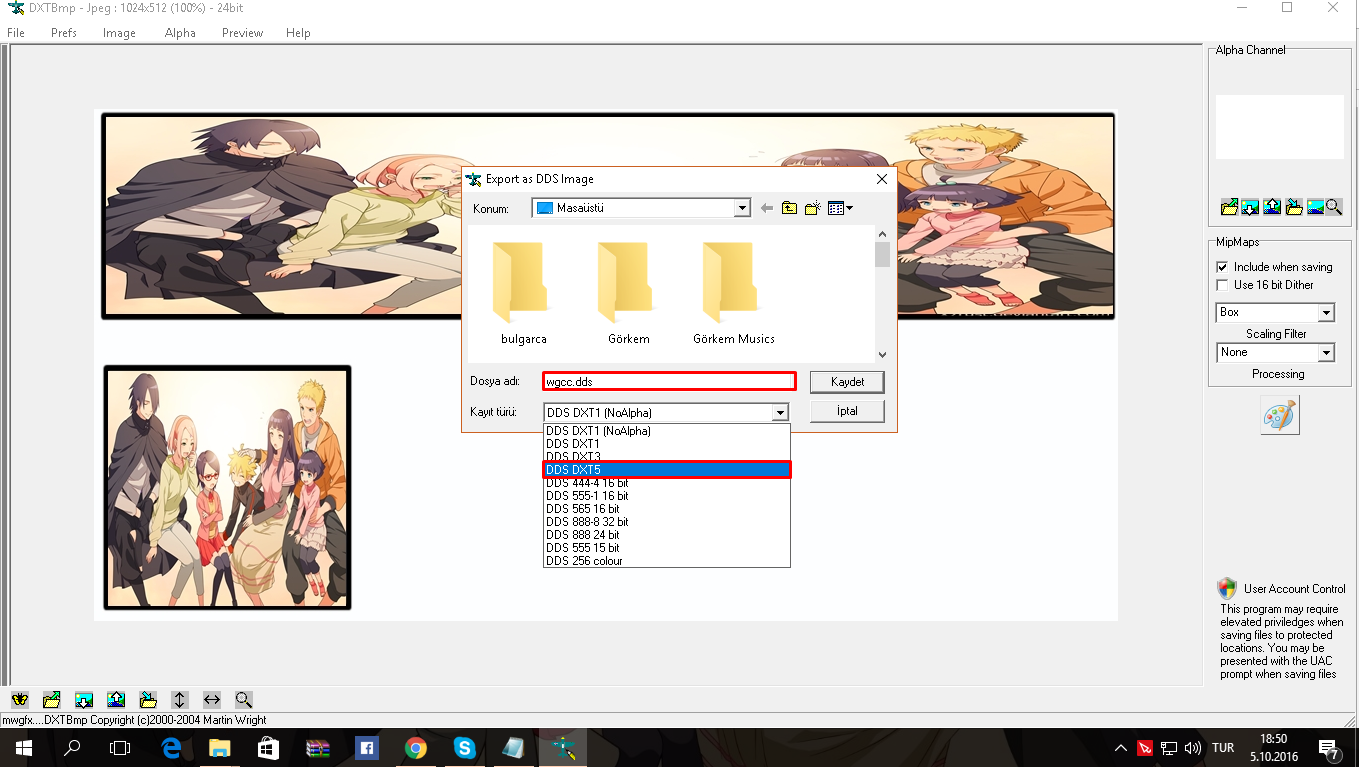The image size is (1359, 767).
Task: Select DDS DXT3 from the open list
Action: [x=667, y=457]
